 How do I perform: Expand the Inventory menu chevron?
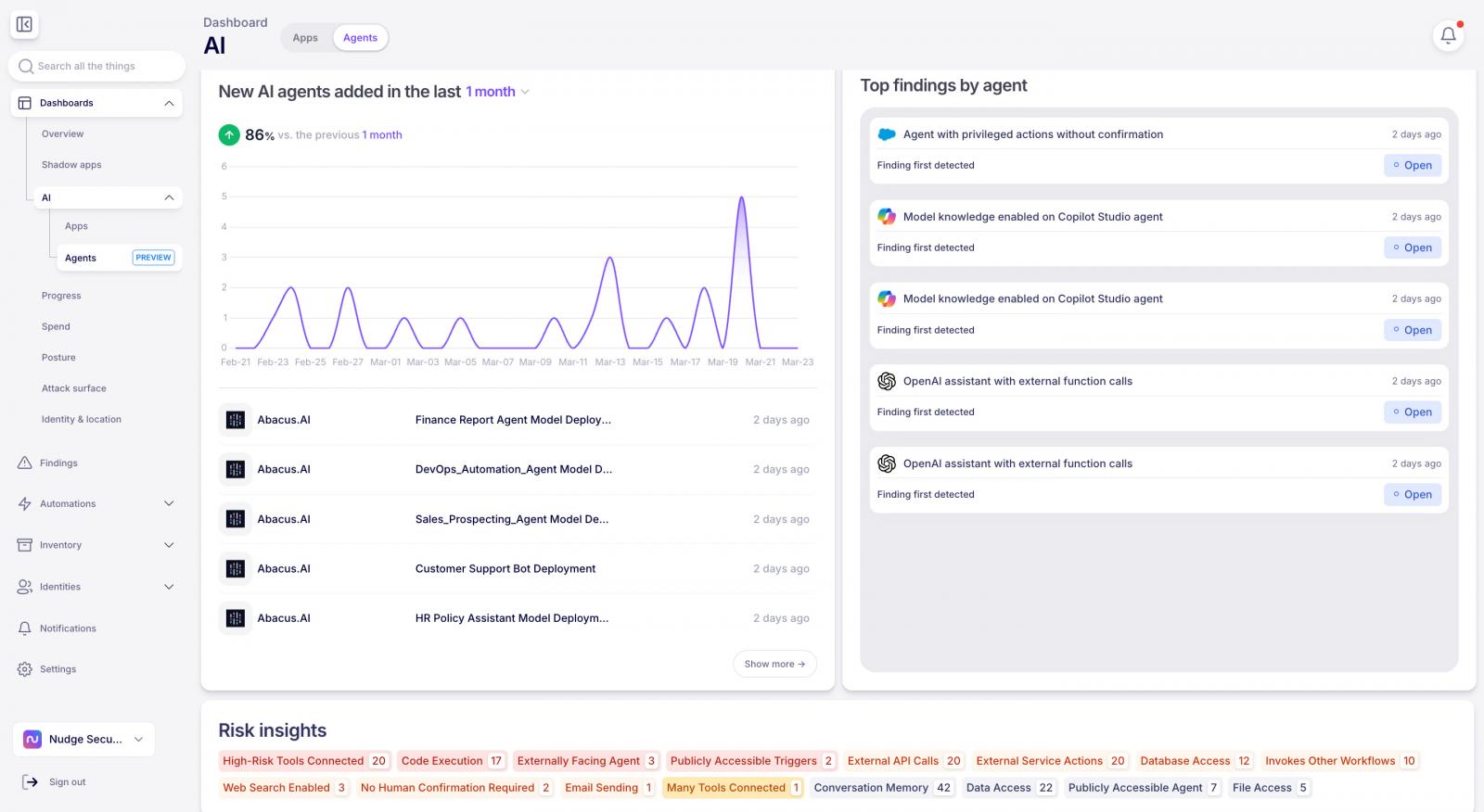click(x=169, y=545)
